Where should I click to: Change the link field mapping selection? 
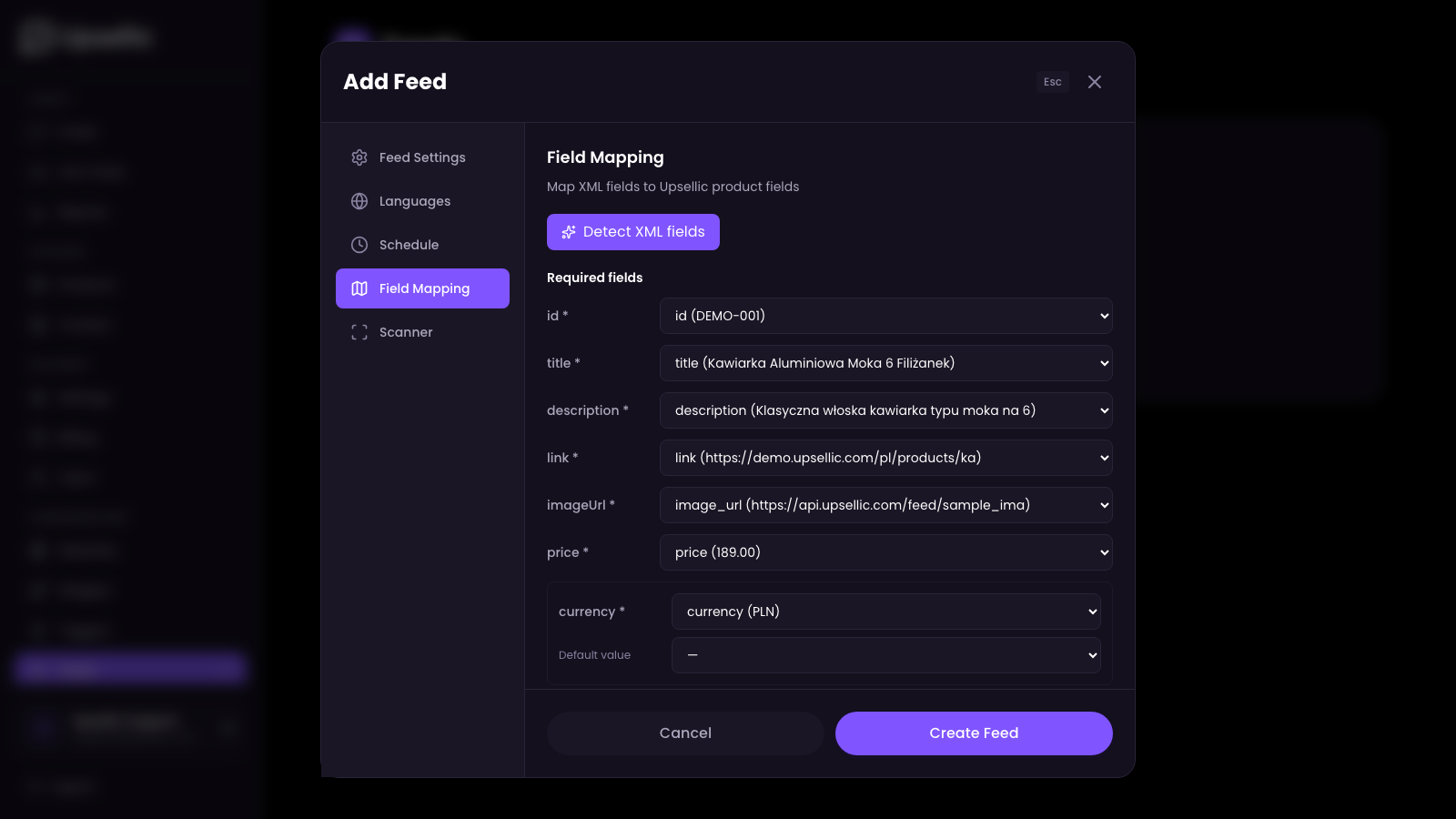[x=885, y=458]
